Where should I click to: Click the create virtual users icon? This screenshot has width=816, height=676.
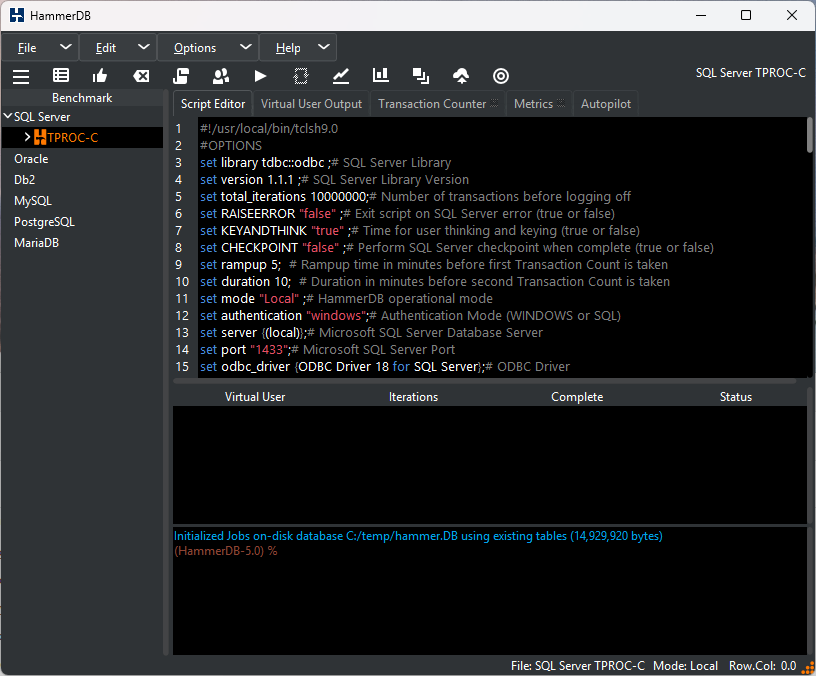(221, 76)
